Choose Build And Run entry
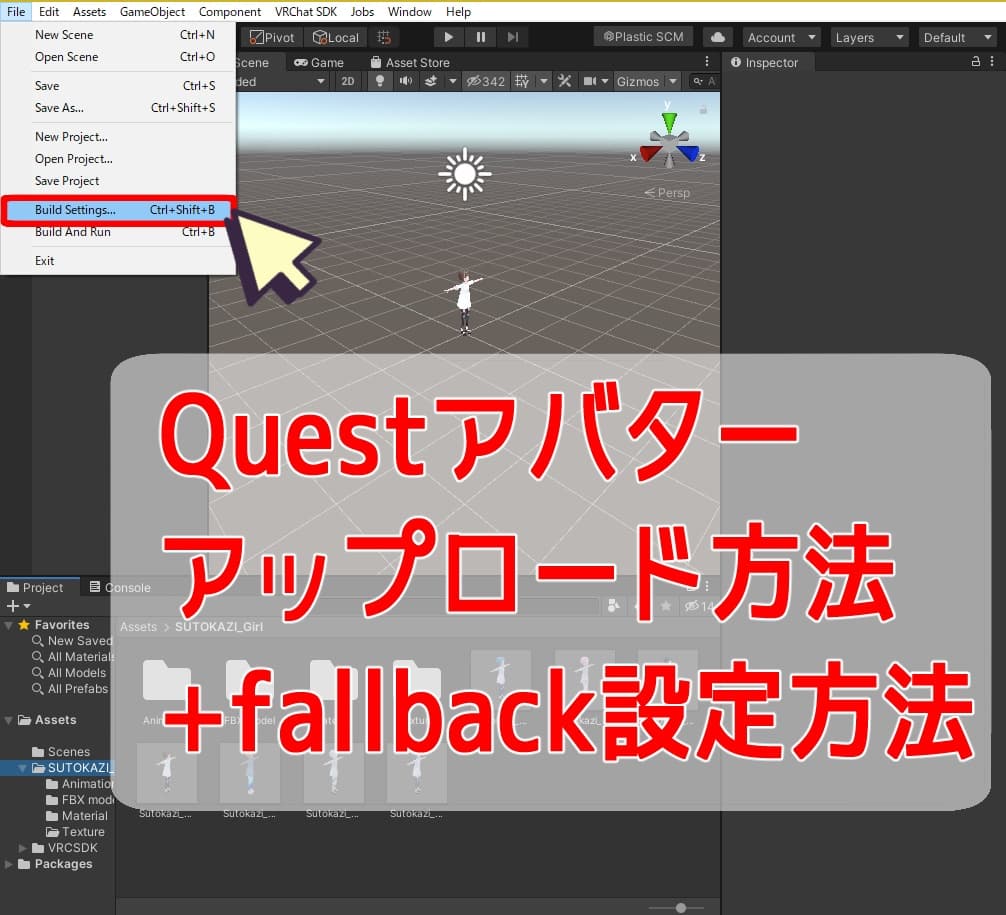The height and width of the screenshot is (915, 1006). pyautogui.click(x=118, y=232)
